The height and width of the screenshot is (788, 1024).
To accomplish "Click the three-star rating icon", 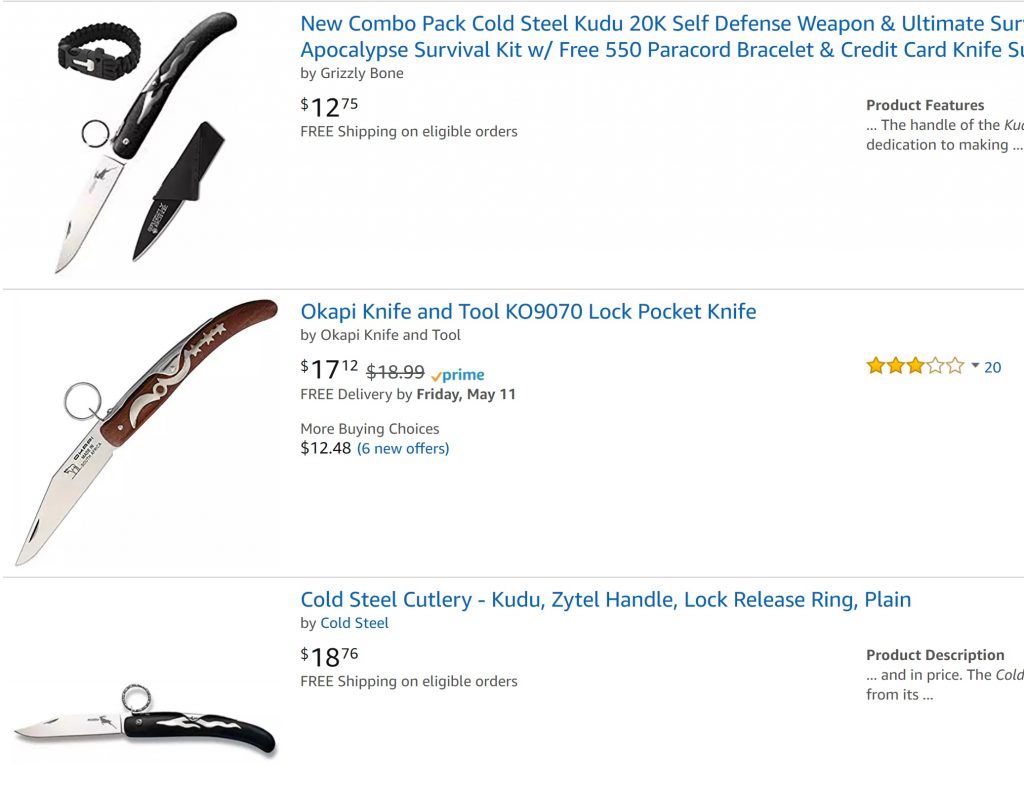I will click(x=915, y=366).
